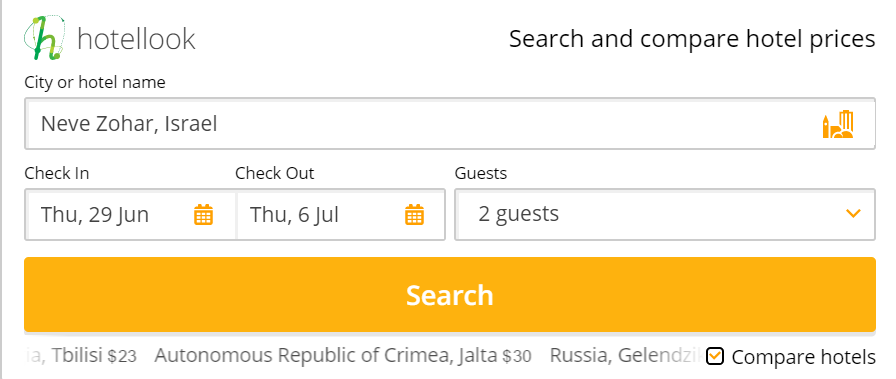Click the city buildings icon in destination field
Image resolution: width=896 pixels, height=379 pixels.
[x=838, y=124]
